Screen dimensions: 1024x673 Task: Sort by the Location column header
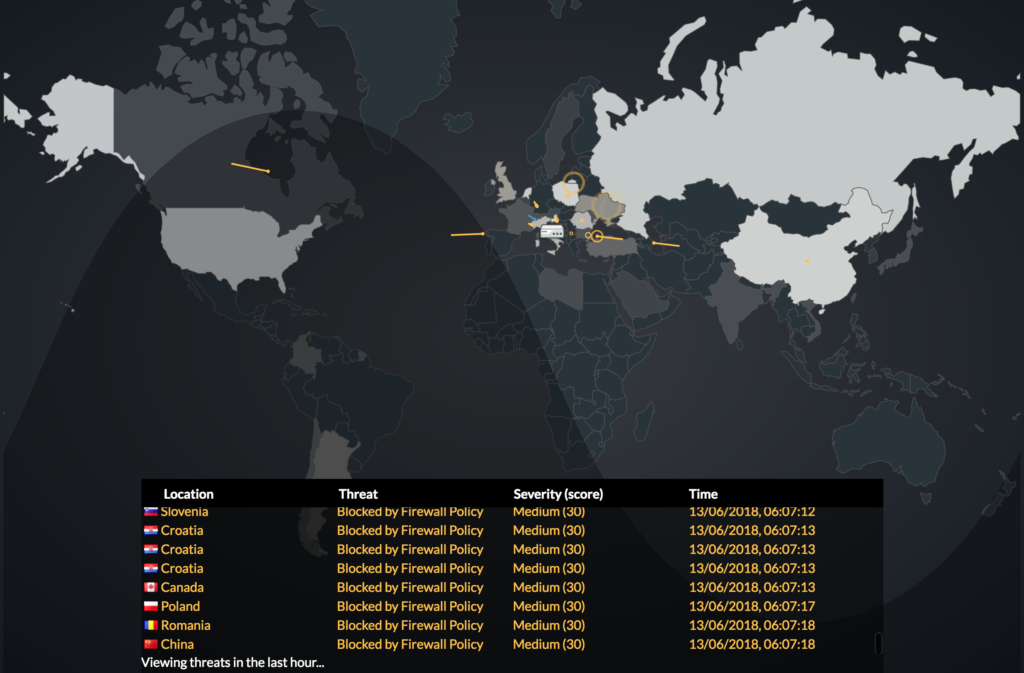click(x=188, y=494)
